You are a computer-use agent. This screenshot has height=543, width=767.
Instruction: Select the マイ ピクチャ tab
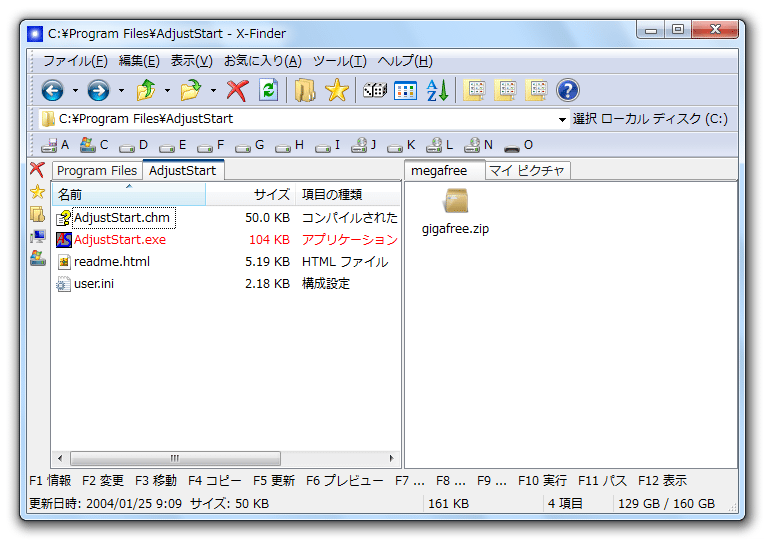point(527,171)
